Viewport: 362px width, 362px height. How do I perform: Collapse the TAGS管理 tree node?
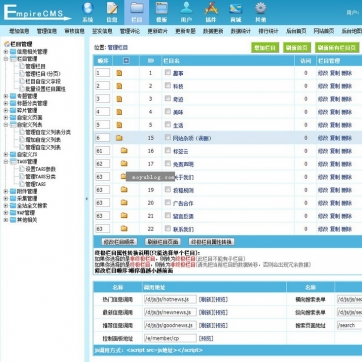pos(6,162)
